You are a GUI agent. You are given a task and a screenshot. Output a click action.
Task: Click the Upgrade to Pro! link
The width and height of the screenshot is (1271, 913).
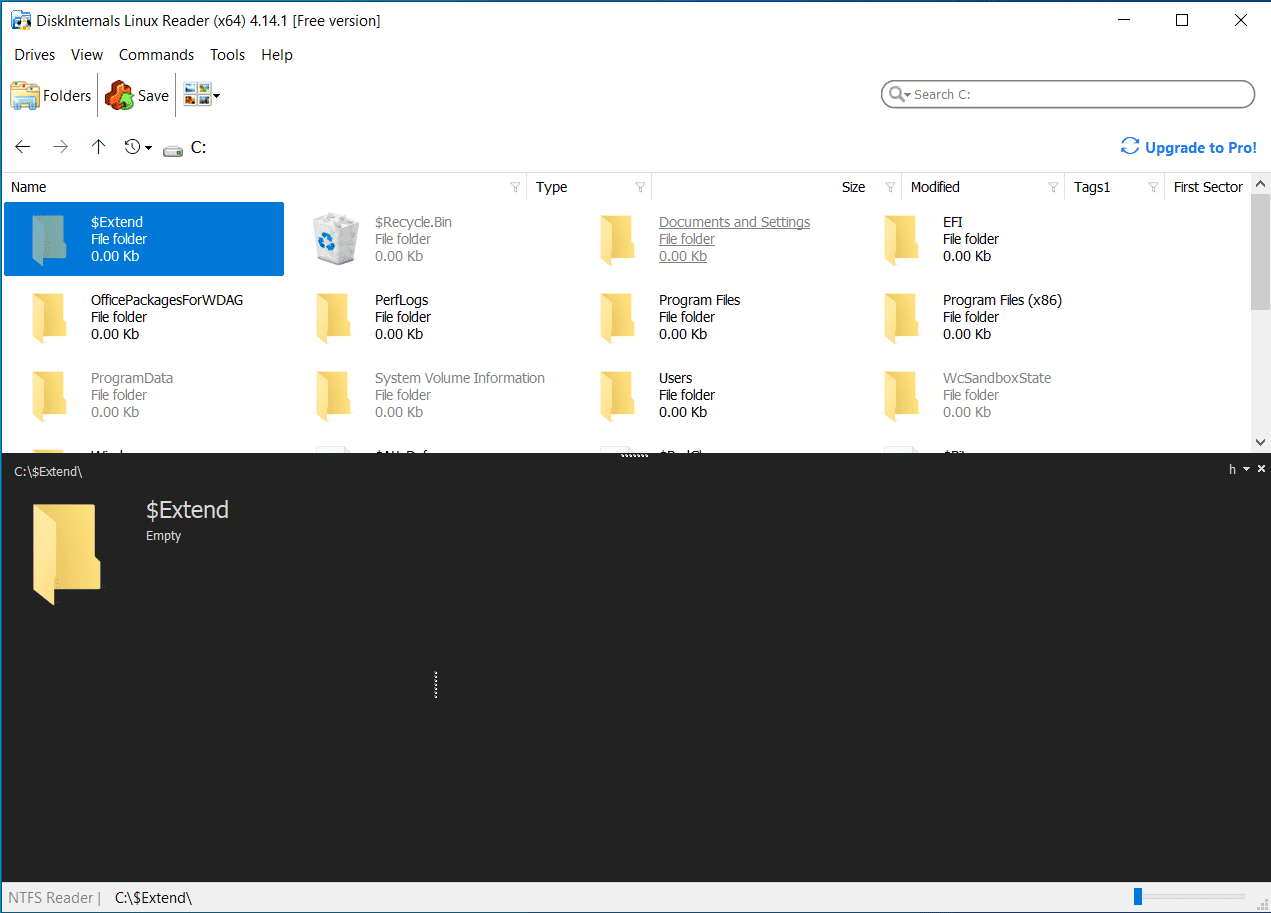(1189, 147)
